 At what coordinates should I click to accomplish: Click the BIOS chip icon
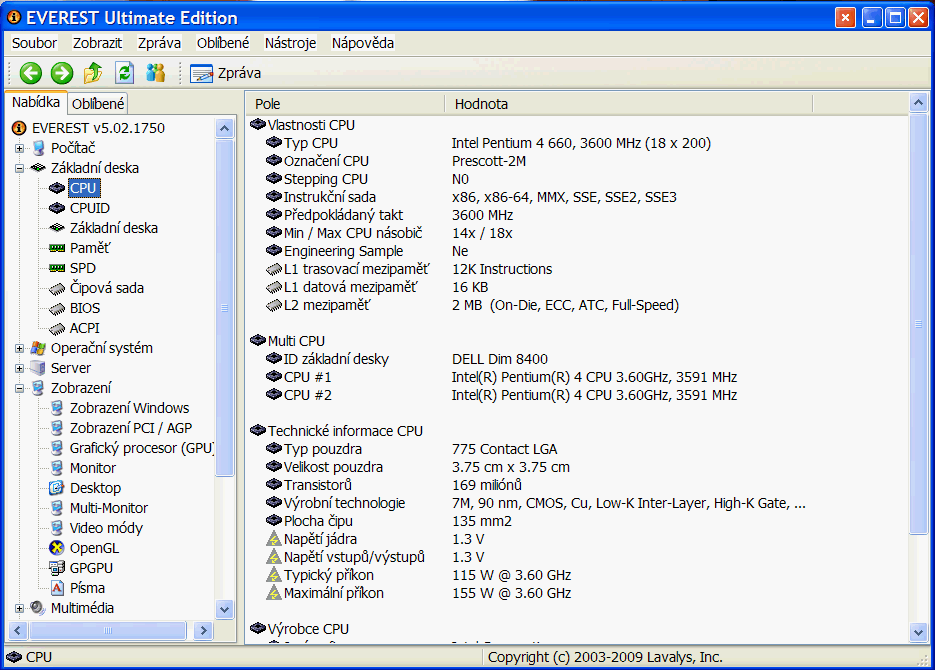[57, 309]
